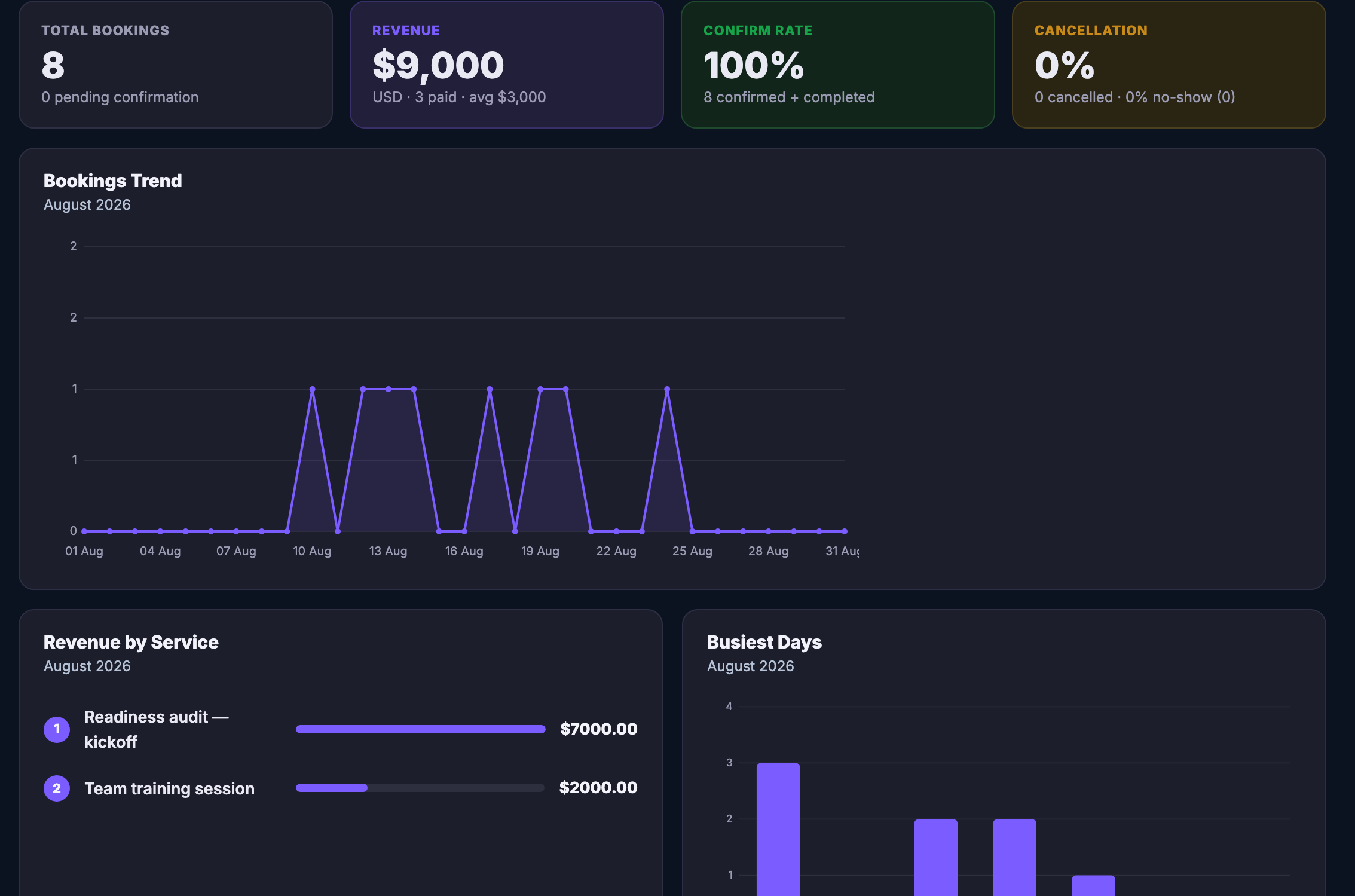Click the tallest Busiest Days bar at 3
The image size is (1355, 896).
point(778,829)
